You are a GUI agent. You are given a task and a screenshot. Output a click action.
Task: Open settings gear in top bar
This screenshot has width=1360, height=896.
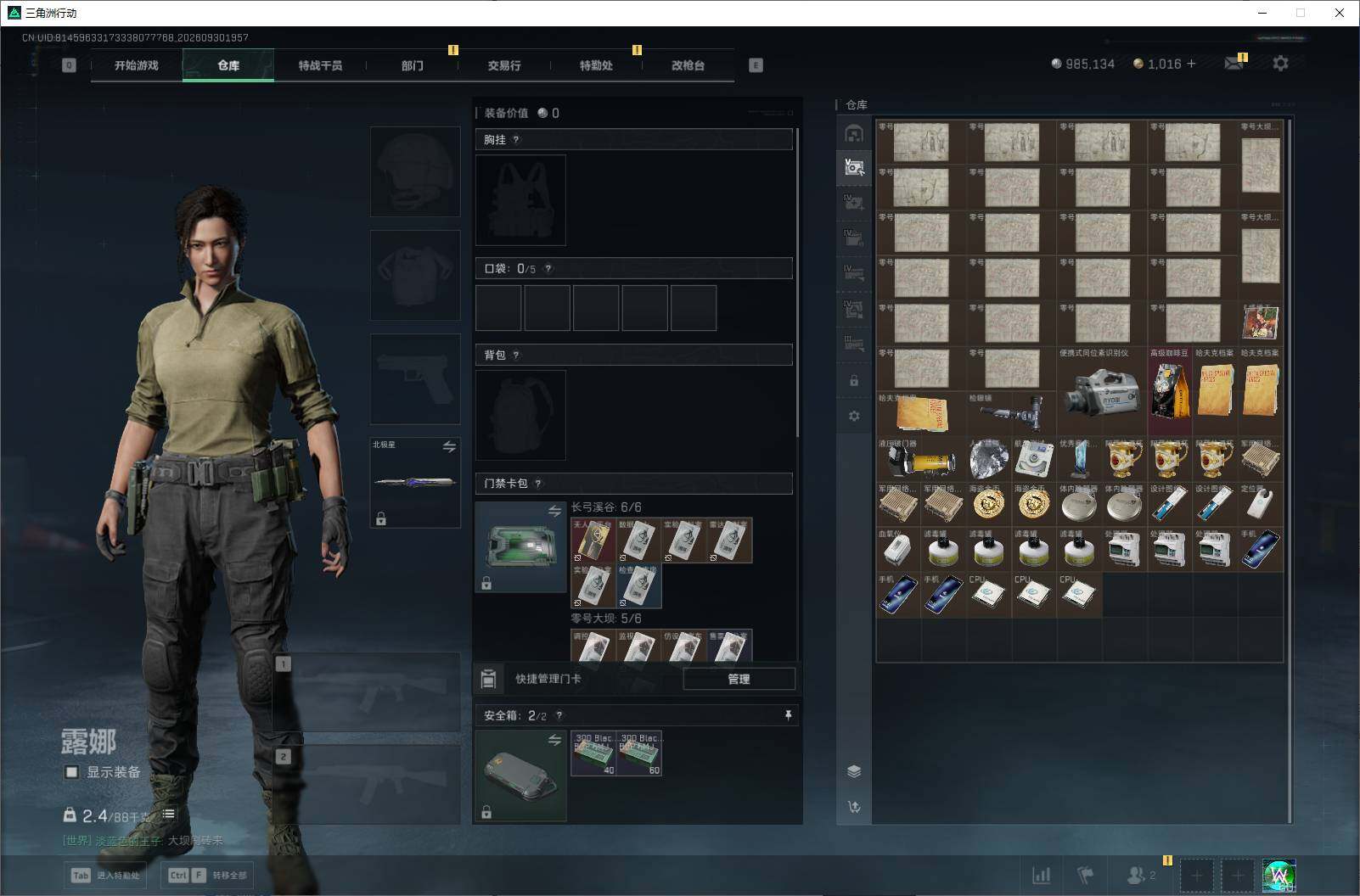pyautogui.click(x=1280, y=64)
